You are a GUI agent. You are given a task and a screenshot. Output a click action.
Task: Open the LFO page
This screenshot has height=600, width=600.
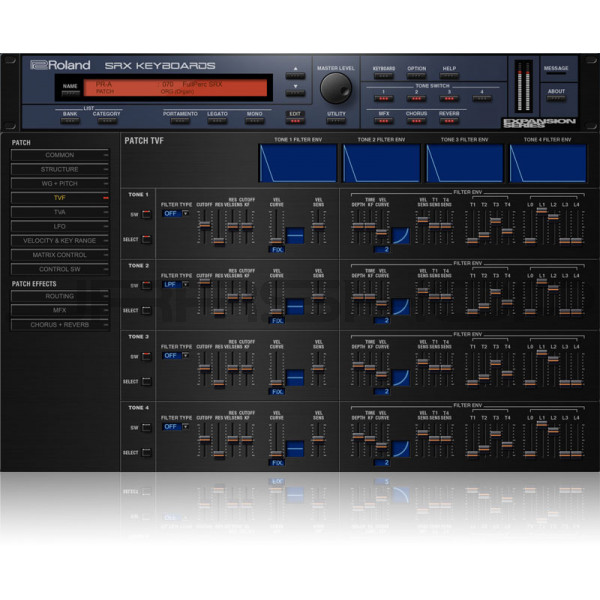click(x=60, y=227)
